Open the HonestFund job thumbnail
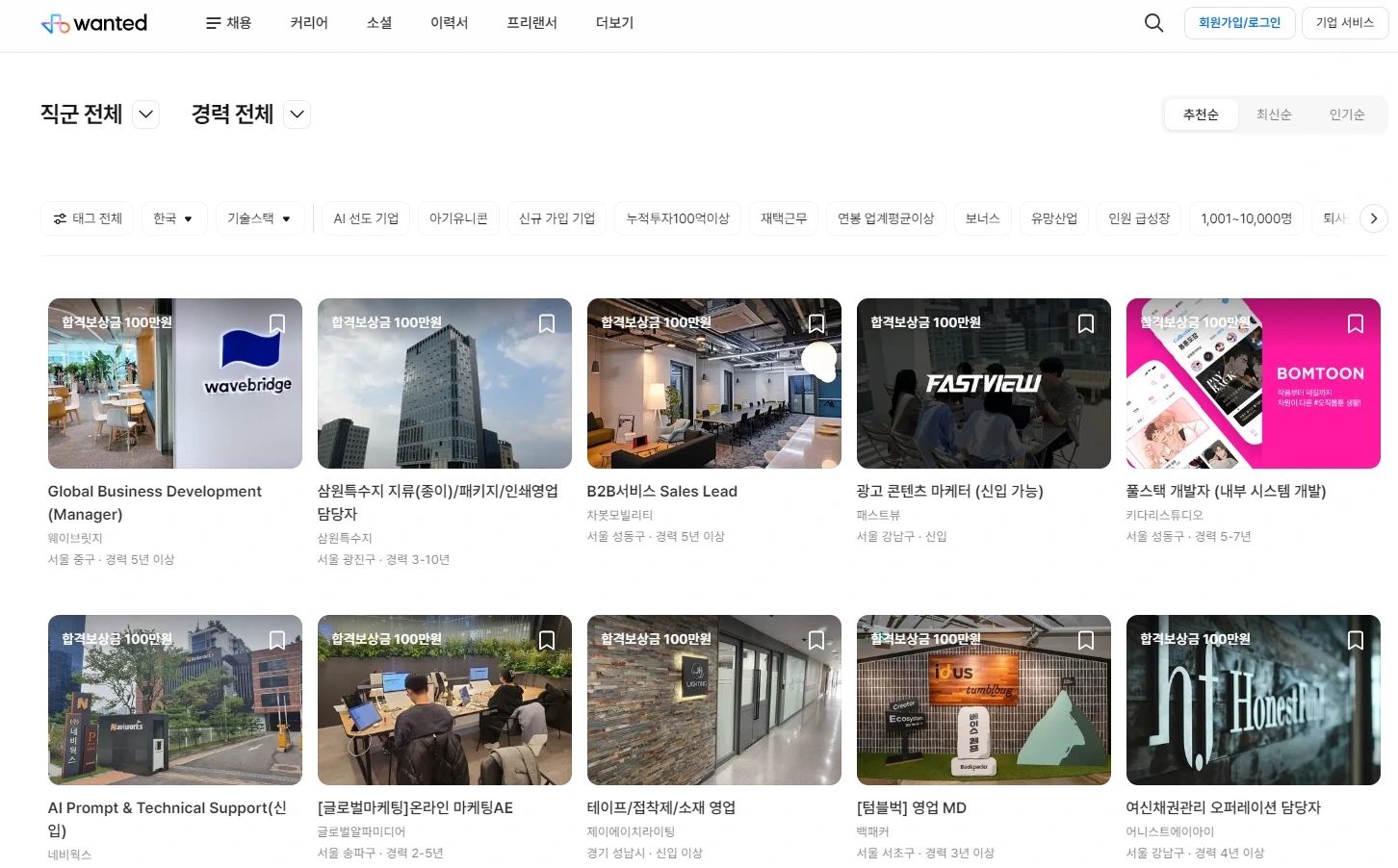 pos(1254,700)
